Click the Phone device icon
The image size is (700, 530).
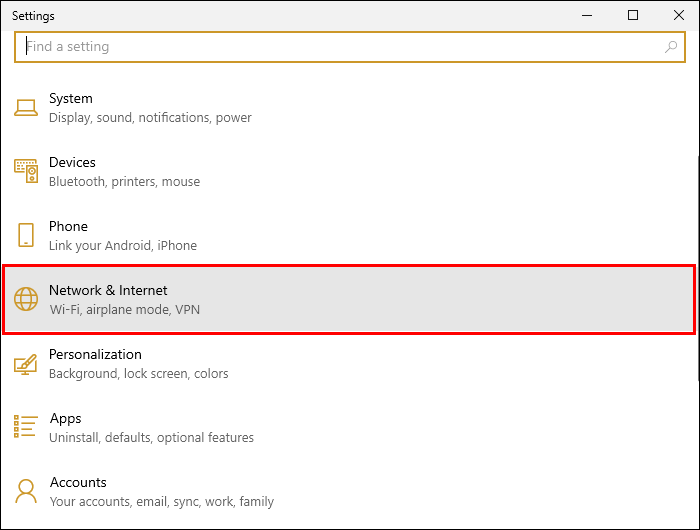pyautogui.click(x=26, y=235)
